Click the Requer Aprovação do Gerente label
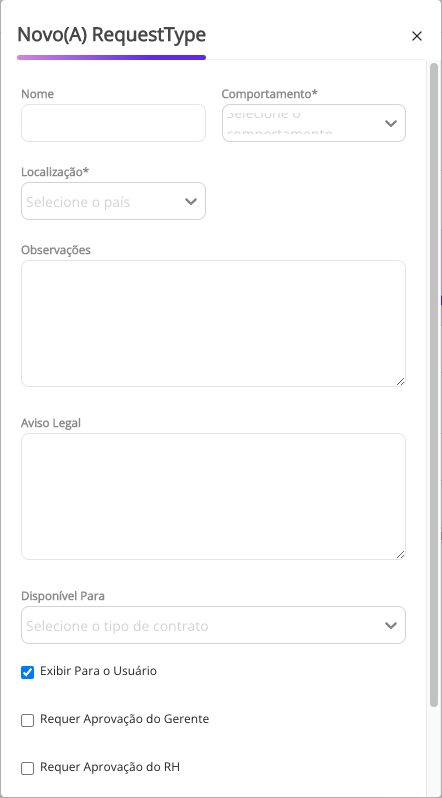Image resolution: width=442 pixels, height=798 pixels. (124, 719)
